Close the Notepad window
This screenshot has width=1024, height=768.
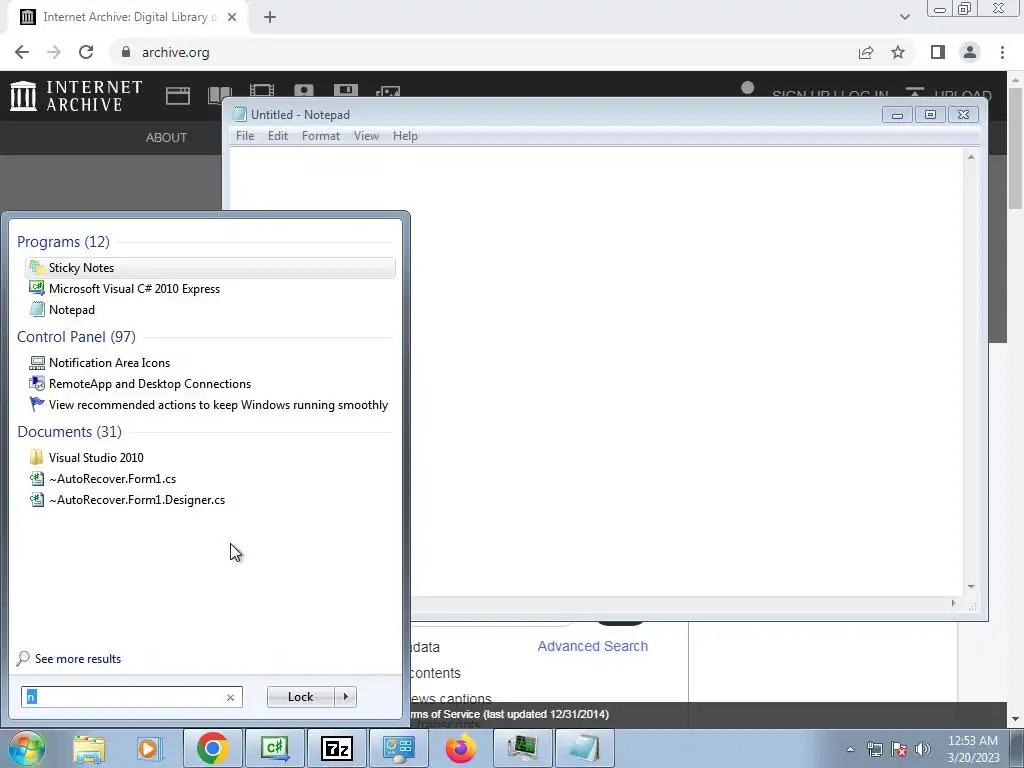963,115
